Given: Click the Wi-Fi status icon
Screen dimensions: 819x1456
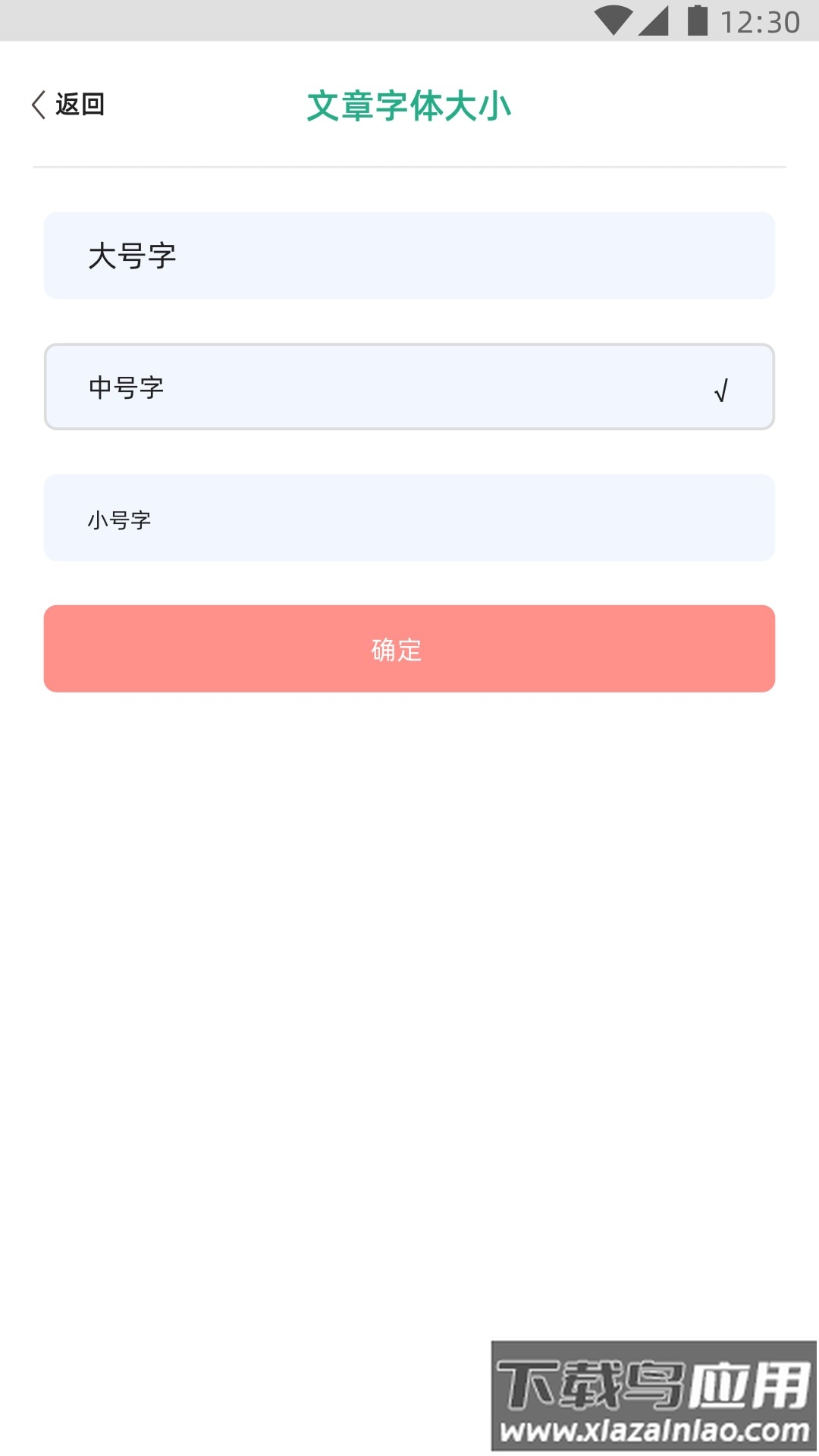Looking at the screenshot, I should pyautogui.click(x=613, y=20).
